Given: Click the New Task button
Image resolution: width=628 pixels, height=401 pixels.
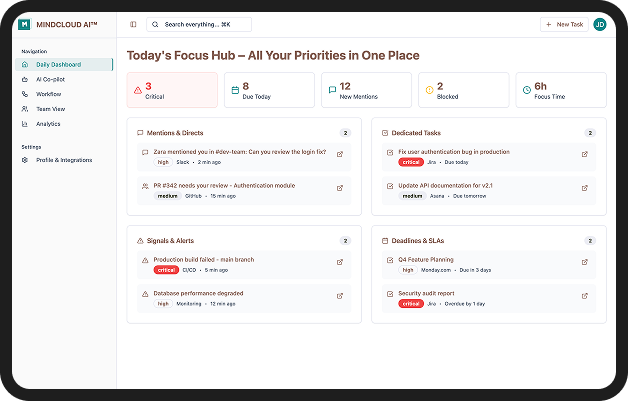Looking at the screenshot, I should tap(564, 24).
